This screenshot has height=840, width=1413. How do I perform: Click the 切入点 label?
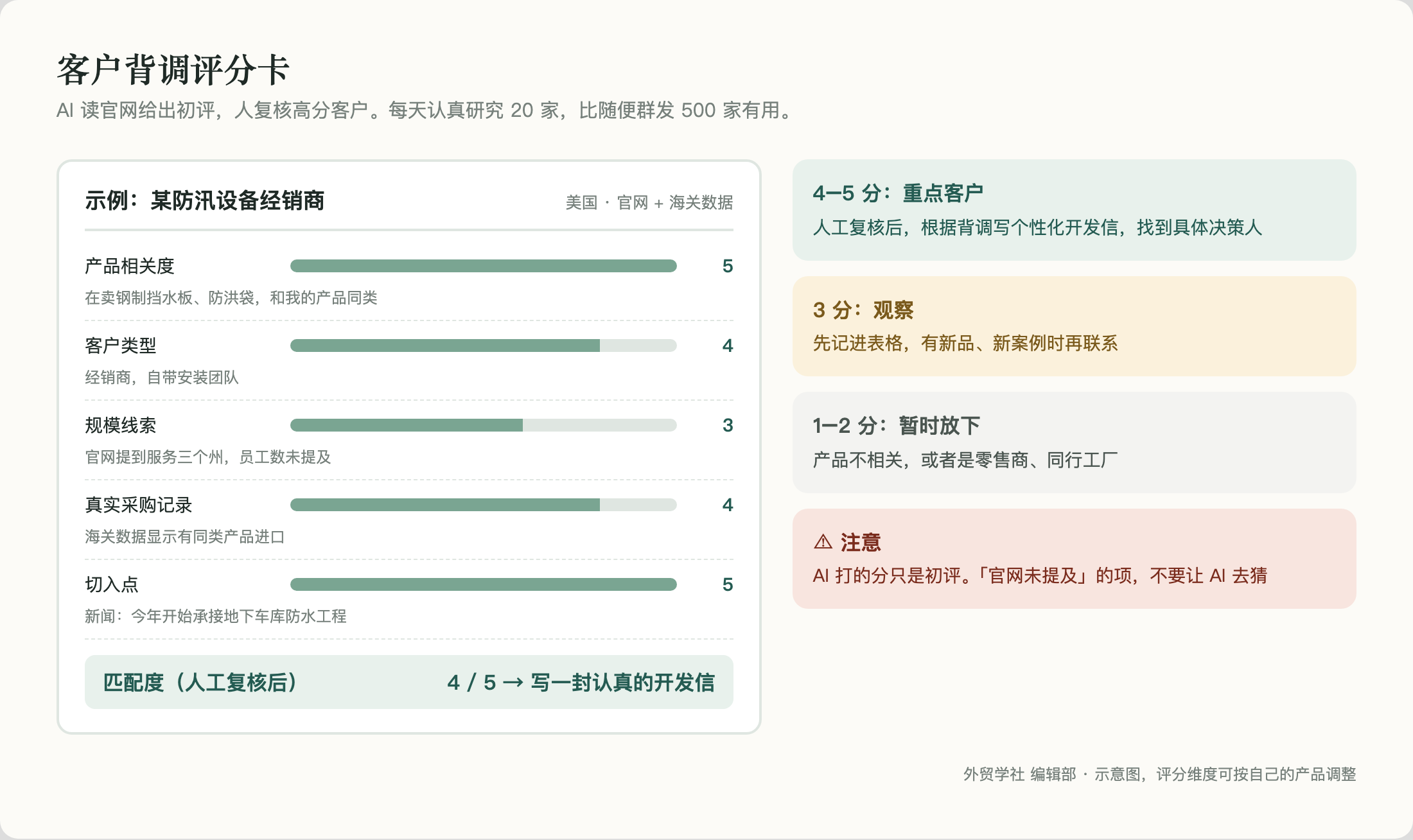pyautogui.click(x=112, y=584)
